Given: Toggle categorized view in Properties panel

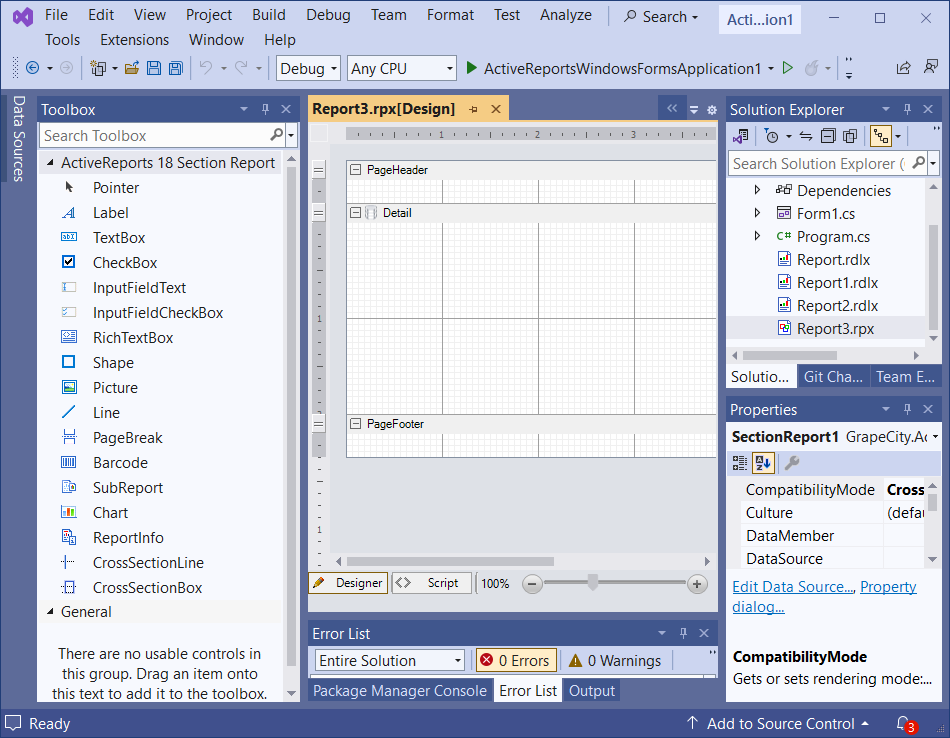Looking at the screenshot, I should tap(740, 464).
